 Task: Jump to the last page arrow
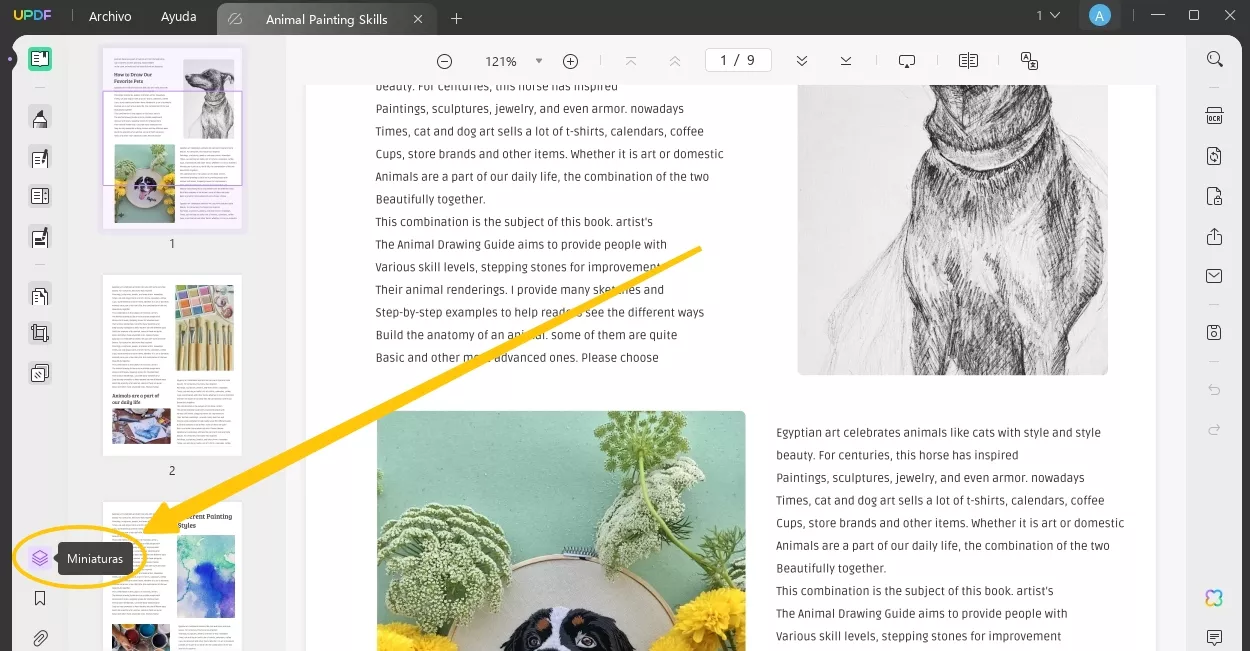tap(846, 61)
